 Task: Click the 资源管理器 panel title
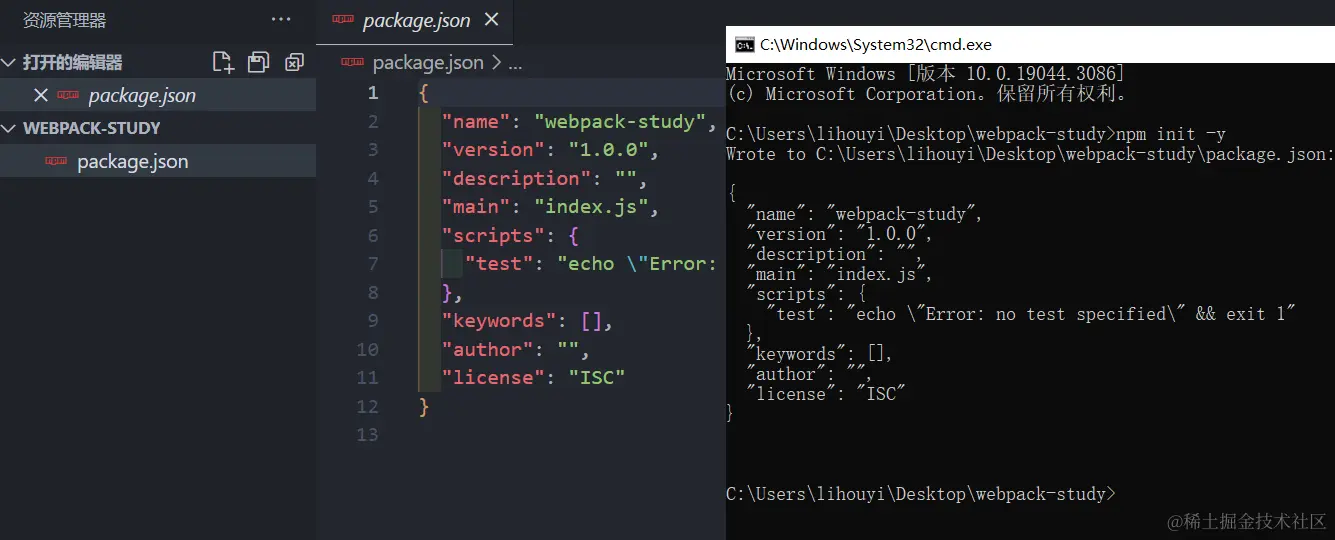(x=64, y=20)
